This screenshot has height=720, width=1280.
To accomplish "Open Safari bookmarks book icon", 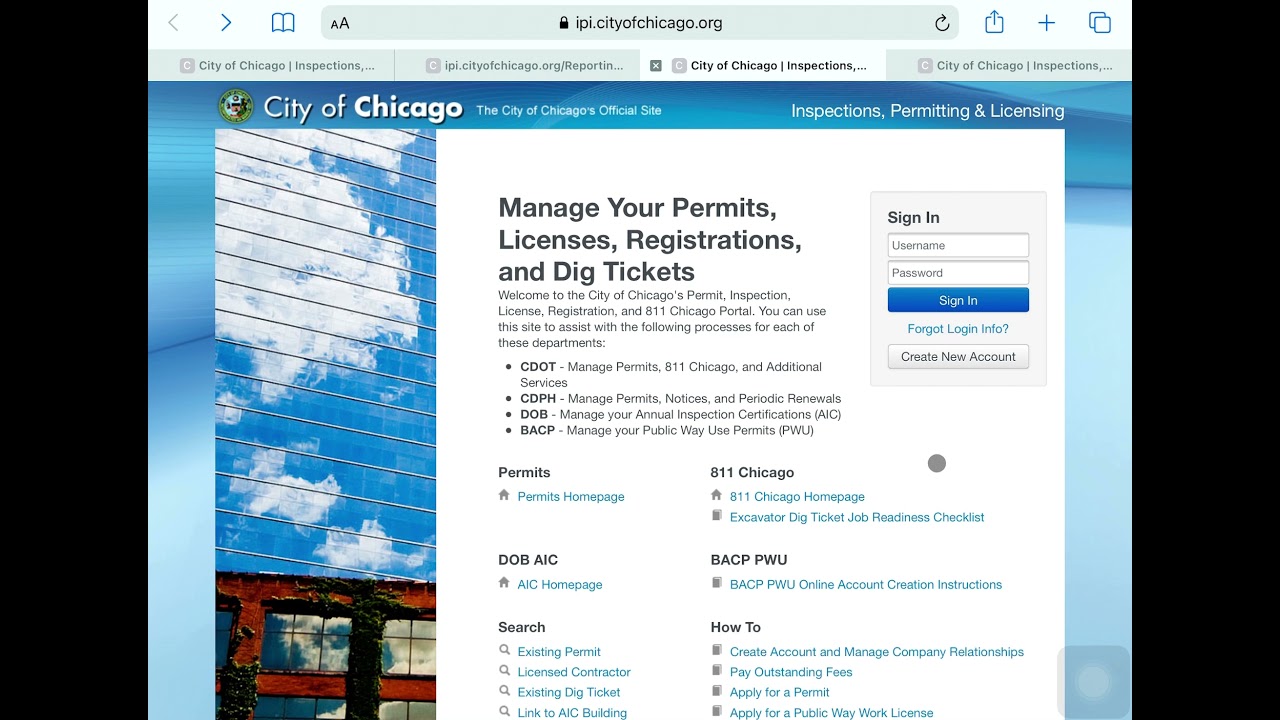I will pos(283,23).
